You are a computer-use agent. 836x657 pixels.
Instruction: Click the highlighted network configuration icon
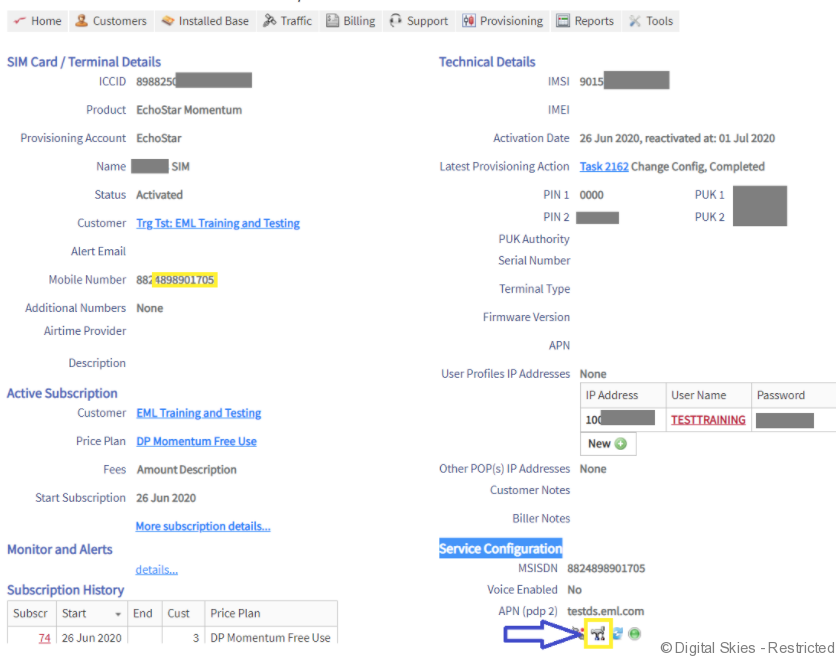tap(598, 633)
